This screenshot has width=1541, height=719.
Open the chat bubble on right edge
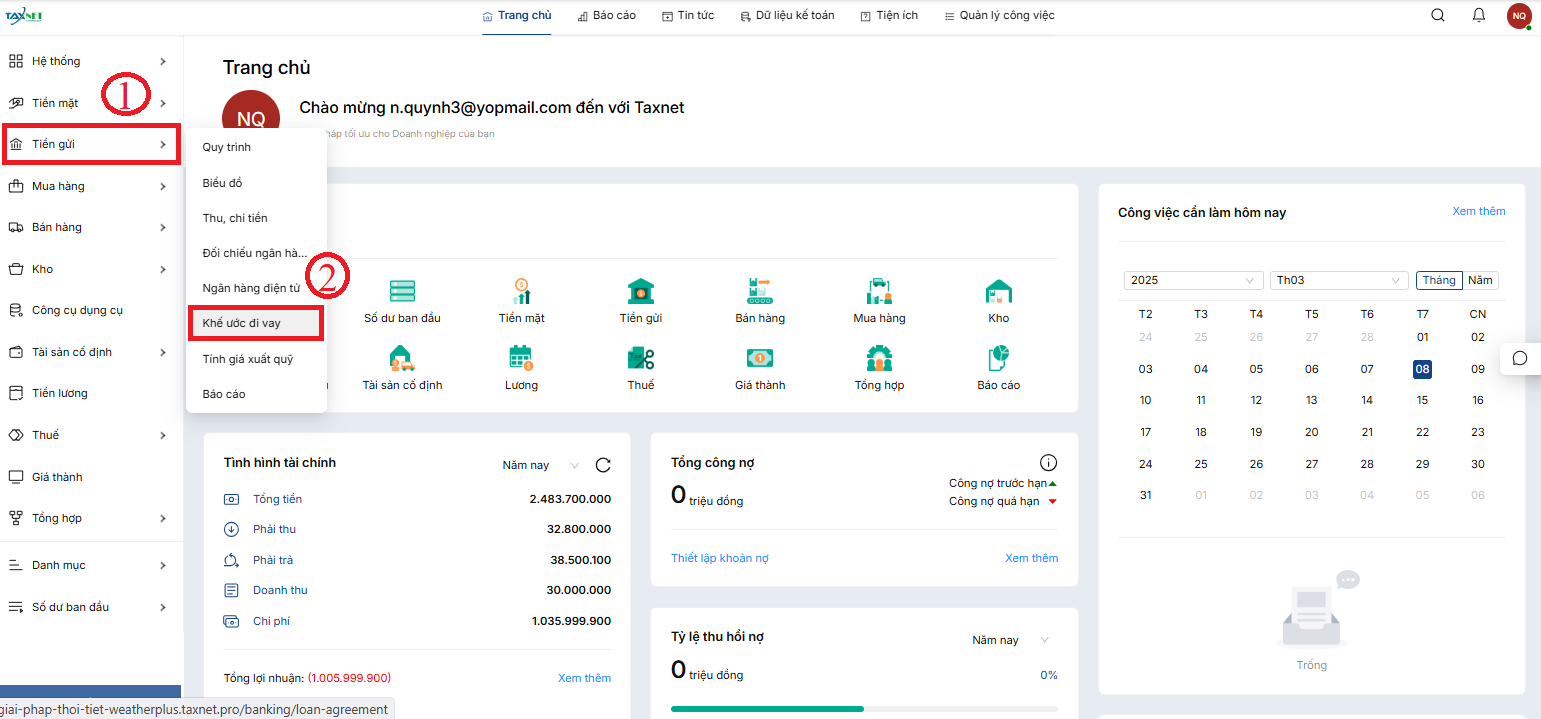1520,358
